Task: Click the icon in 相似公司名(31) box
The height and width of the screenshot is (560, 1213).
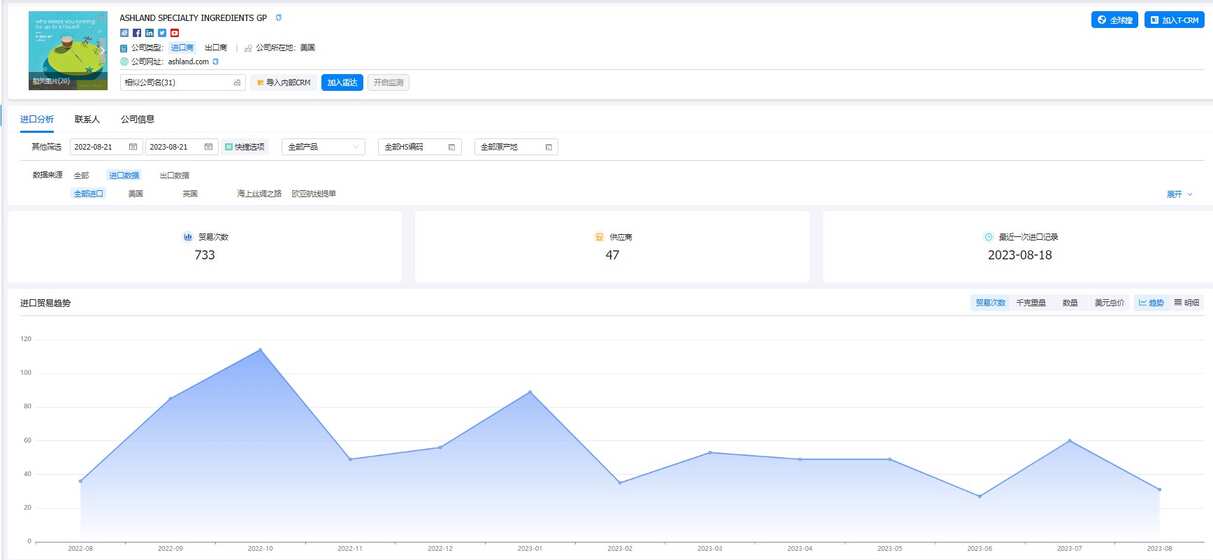Action: [x=237, y=83]
